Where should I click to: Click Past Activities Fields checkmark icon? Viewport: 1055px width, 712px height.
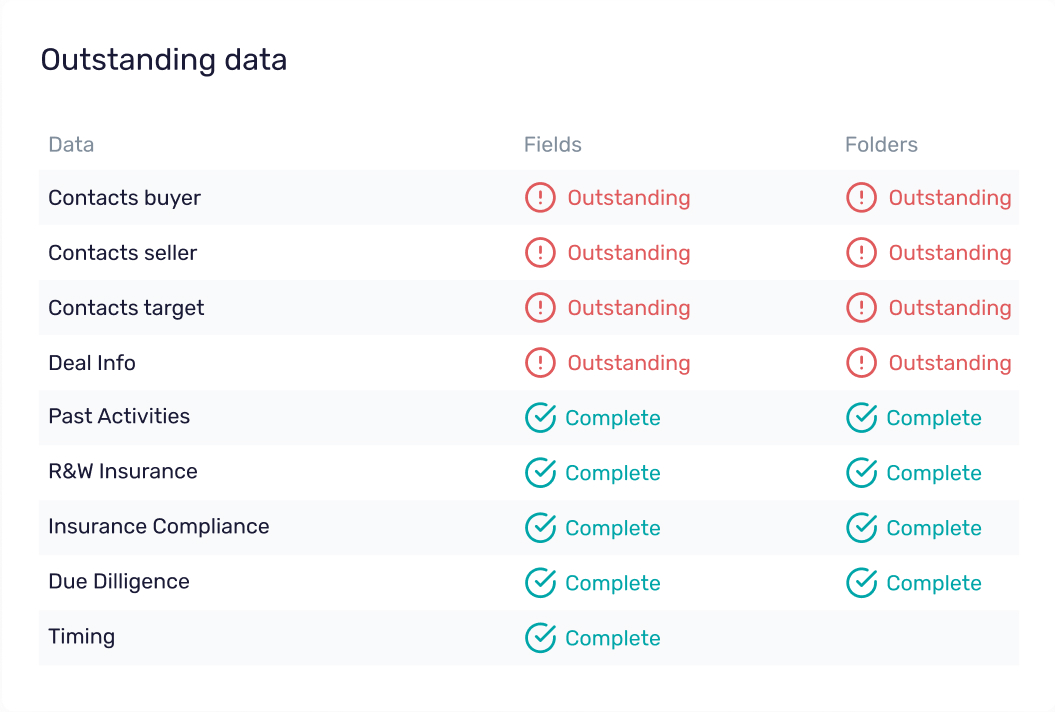[540, 418]
